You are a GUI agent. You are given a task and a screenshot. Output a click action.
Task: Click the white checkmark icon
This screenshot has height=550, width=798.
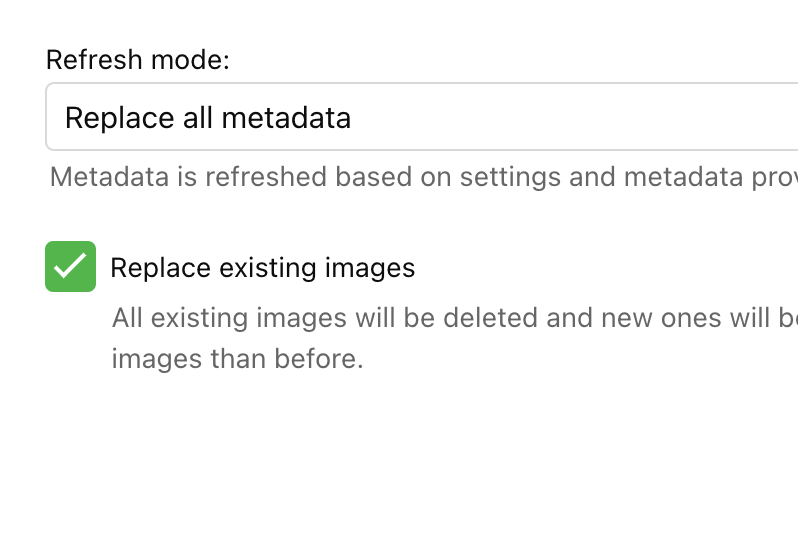[x=70, y=266]
